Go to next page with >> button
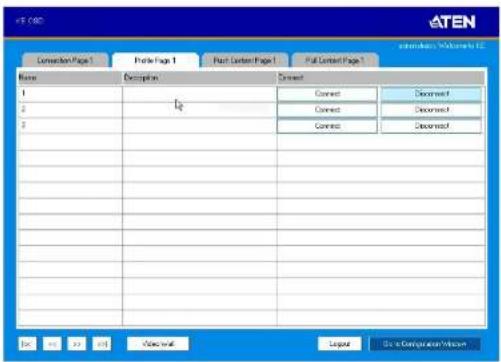Image resolution: width=501 pixels, height=362 pixels. (x=77, y=344)
